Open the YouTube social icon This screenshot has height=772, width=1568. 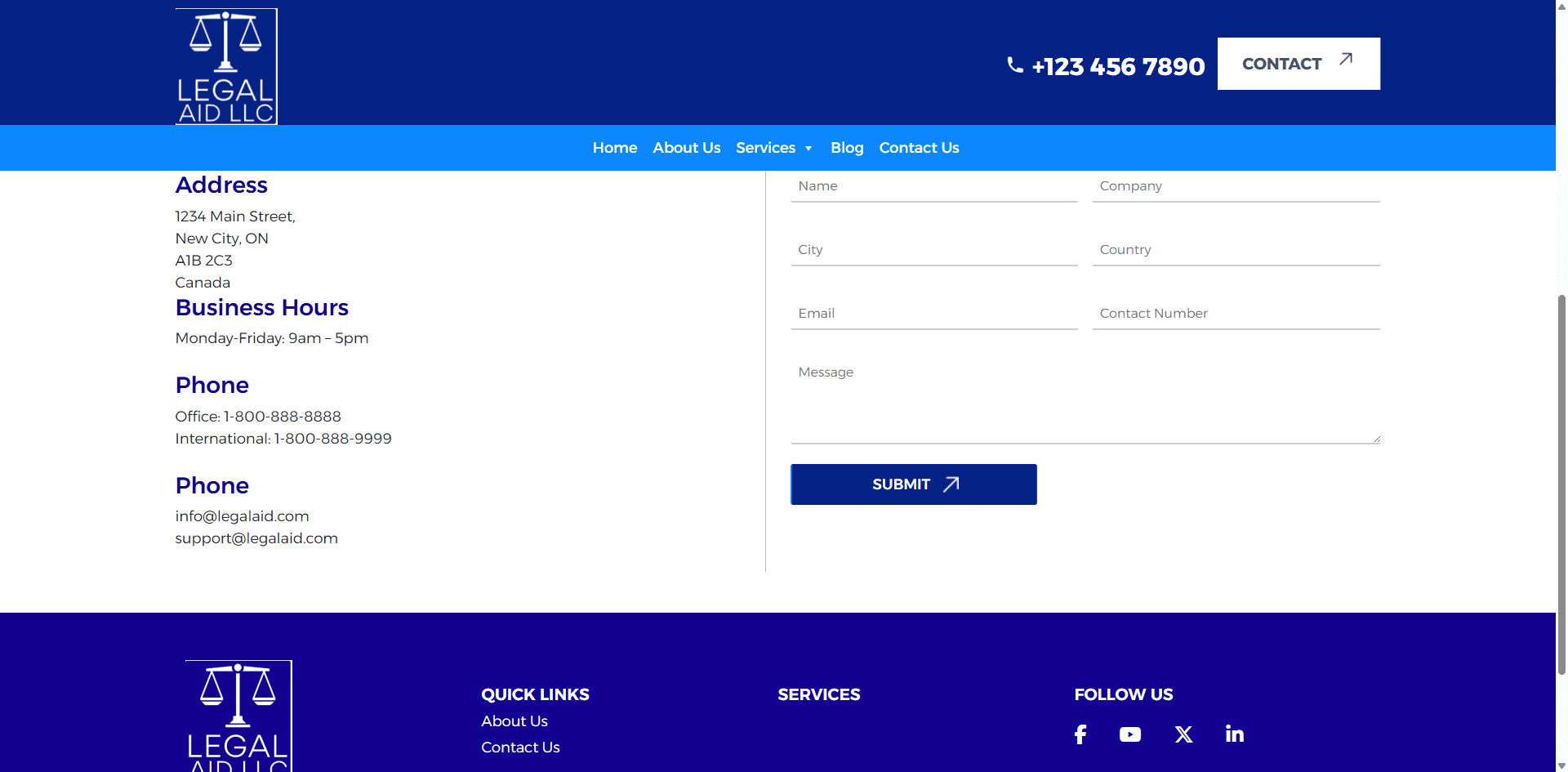click(x=1130, y=734)
